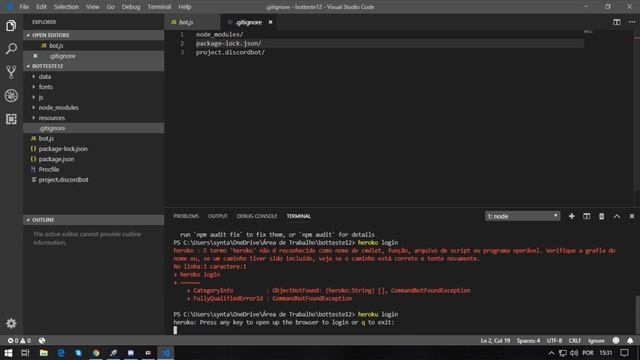Click Ln 2, Col 19 in status bar
Screen dimensions: 640x360
click(x=495, y=340)
